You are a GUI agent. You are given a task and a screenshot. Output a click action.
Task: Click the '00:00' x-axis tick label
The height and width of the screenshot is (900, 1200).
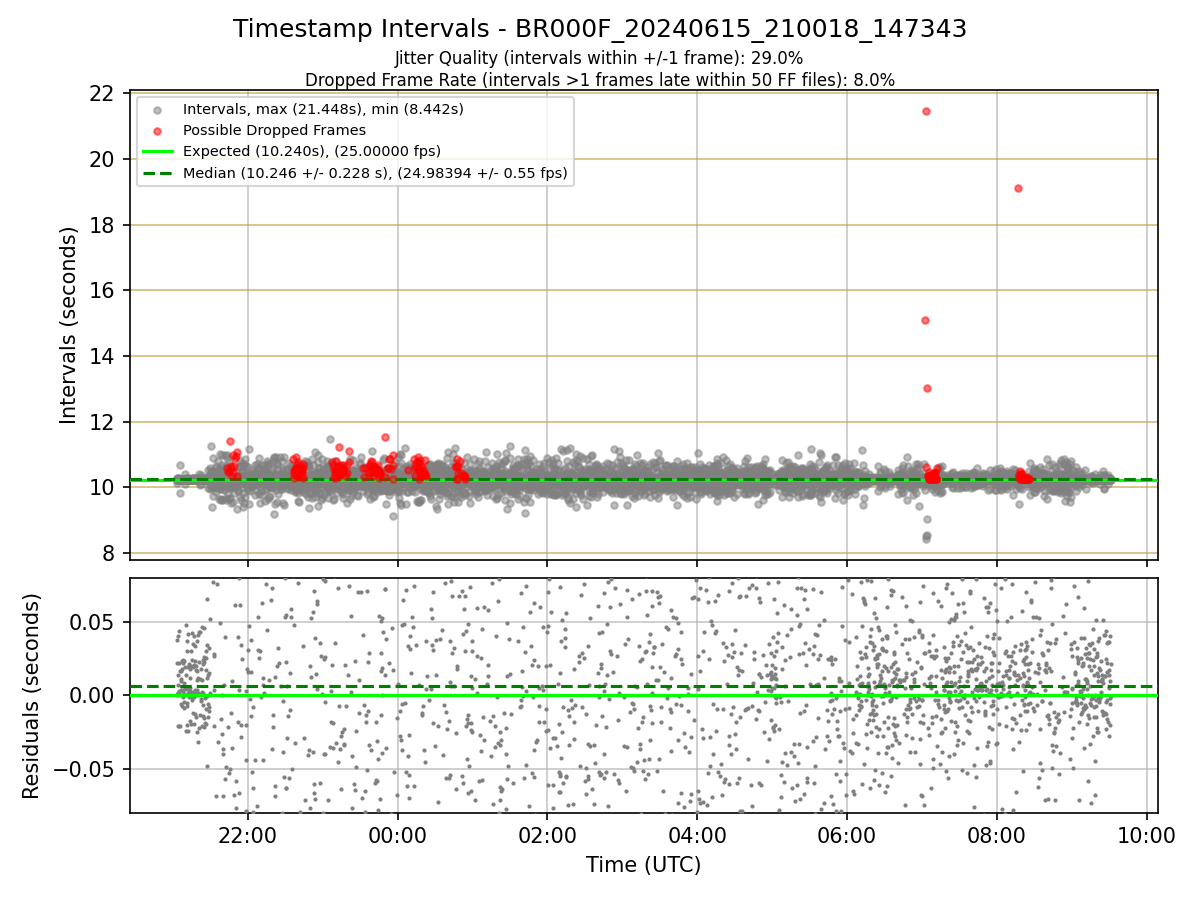pyautogui.click(x=398, y=834)
